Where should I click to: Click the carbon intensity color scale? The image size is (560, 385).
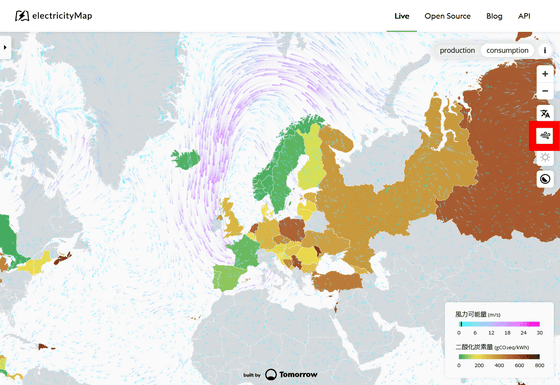coord(499,356)
